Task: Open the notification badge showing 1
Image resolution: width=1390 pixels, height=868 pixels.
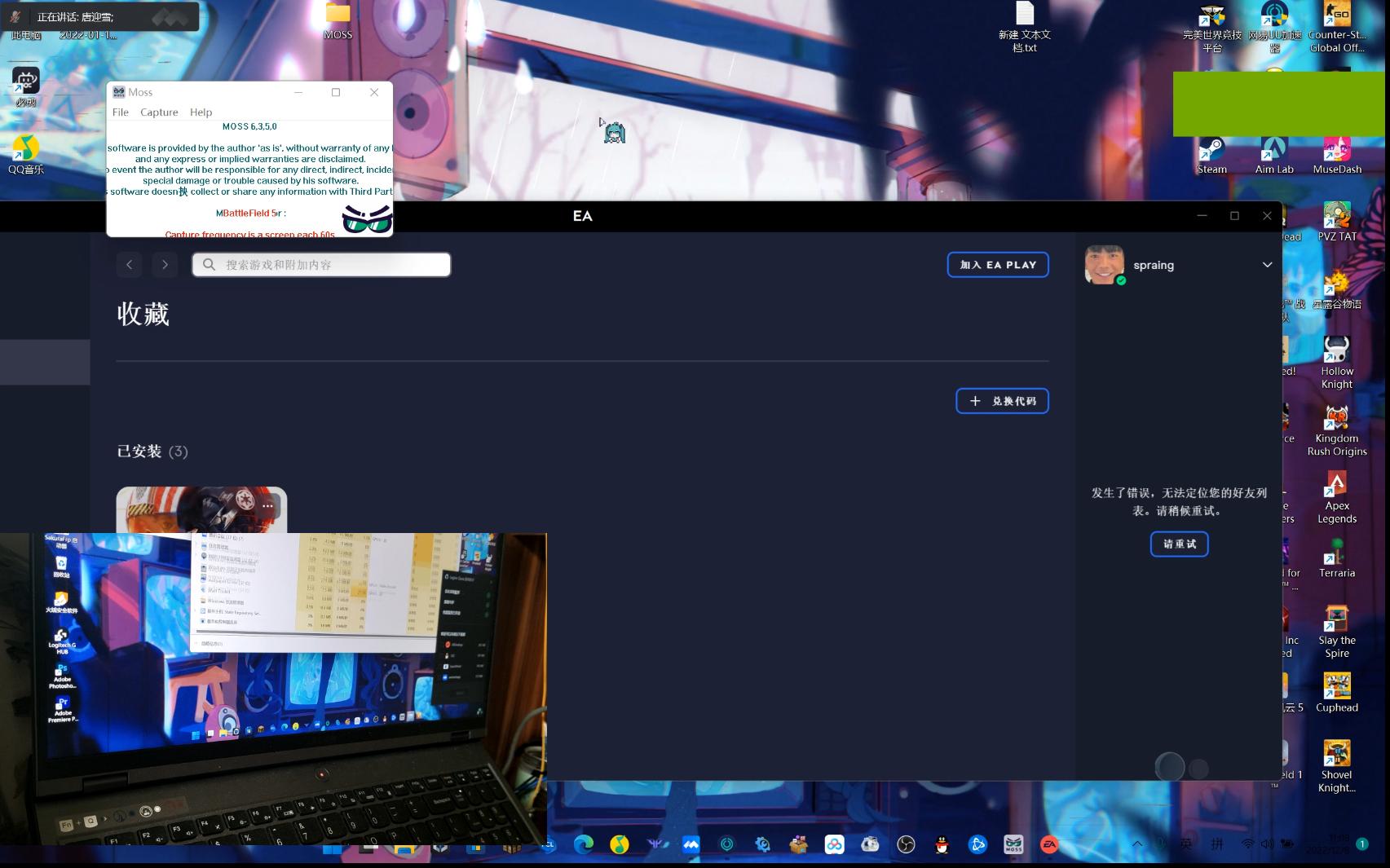Action: pos(1361,844)
